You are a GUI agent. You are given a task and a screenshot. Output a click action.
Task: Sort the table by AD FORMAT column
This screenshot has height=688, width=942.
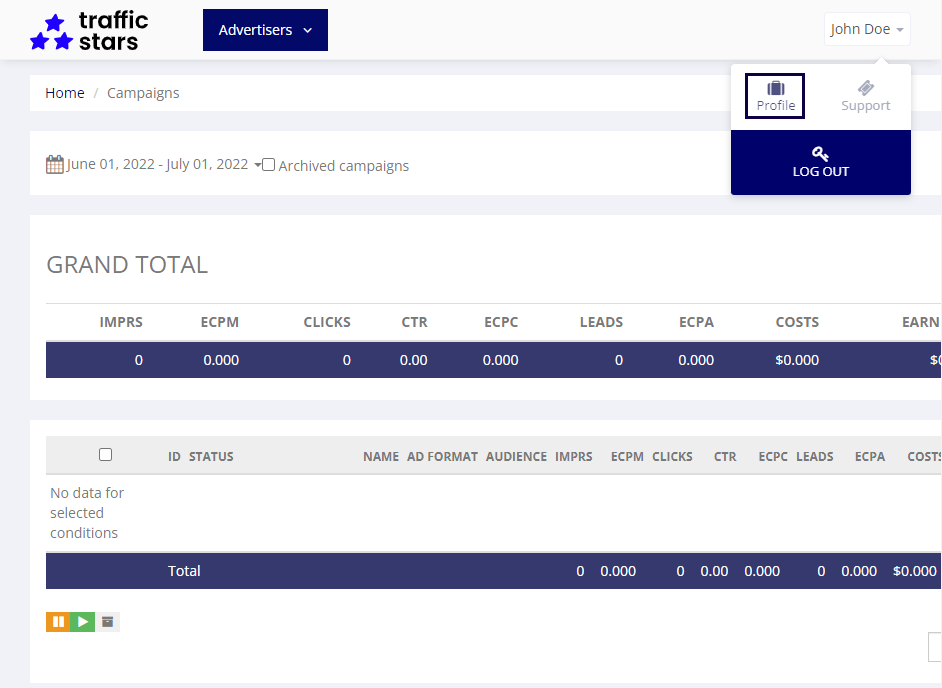pos(442,456)
